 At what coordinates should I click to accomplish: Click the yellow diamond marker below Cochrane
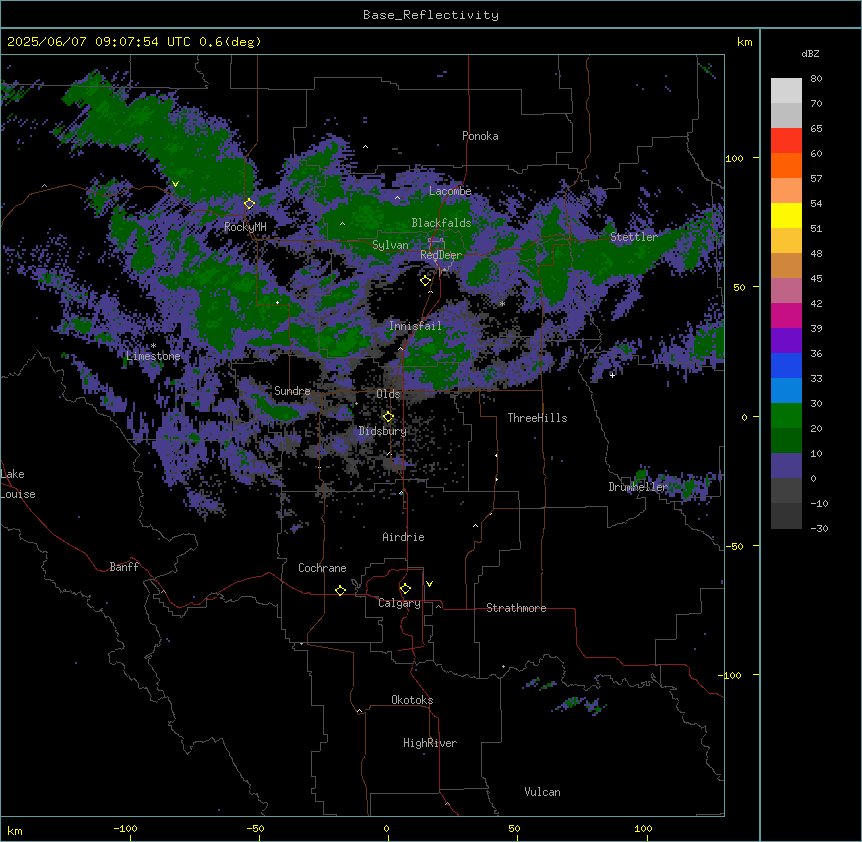tap(340, 590)
